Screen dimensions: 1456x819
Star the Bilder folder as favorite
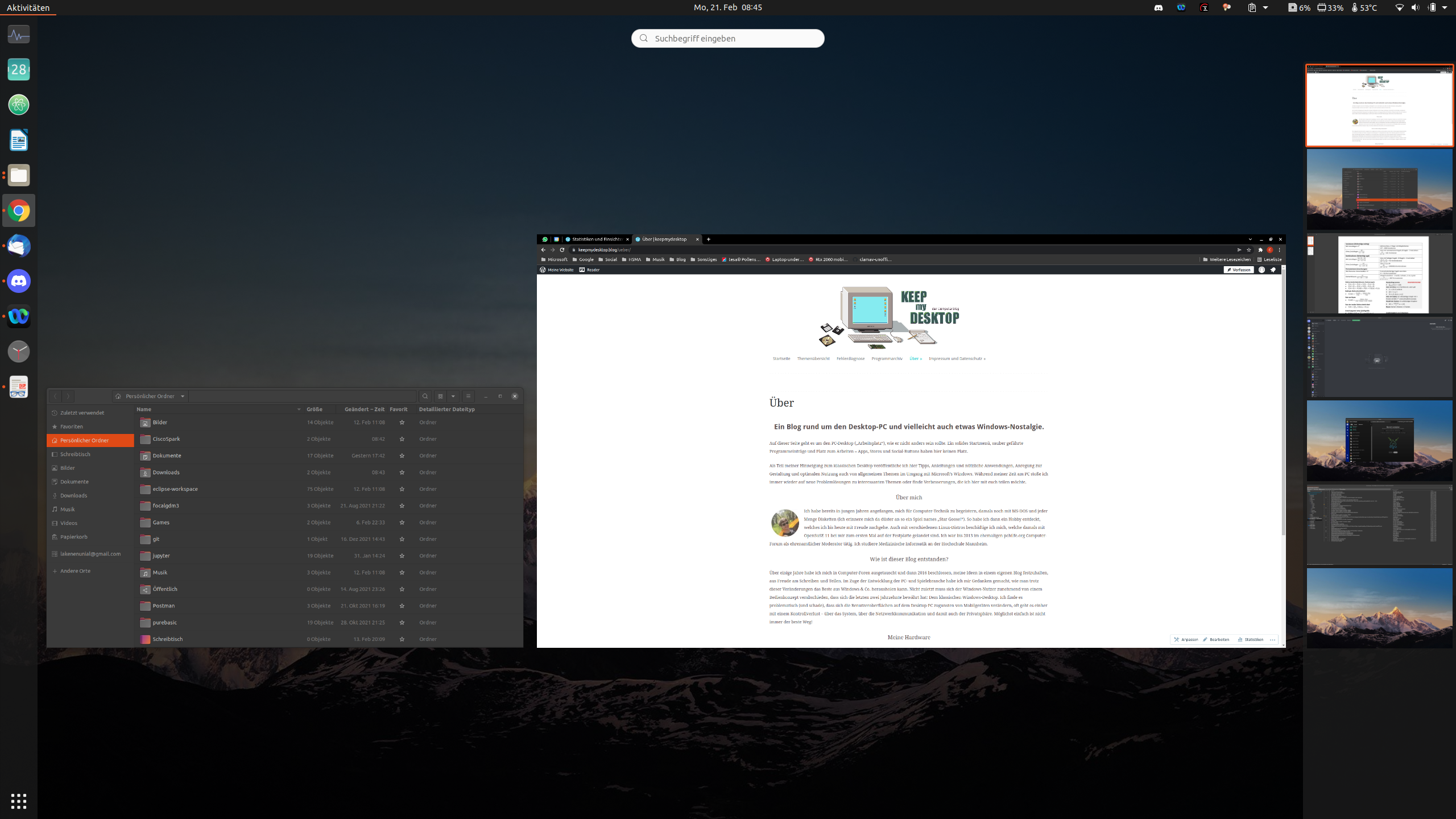point(402,423)
